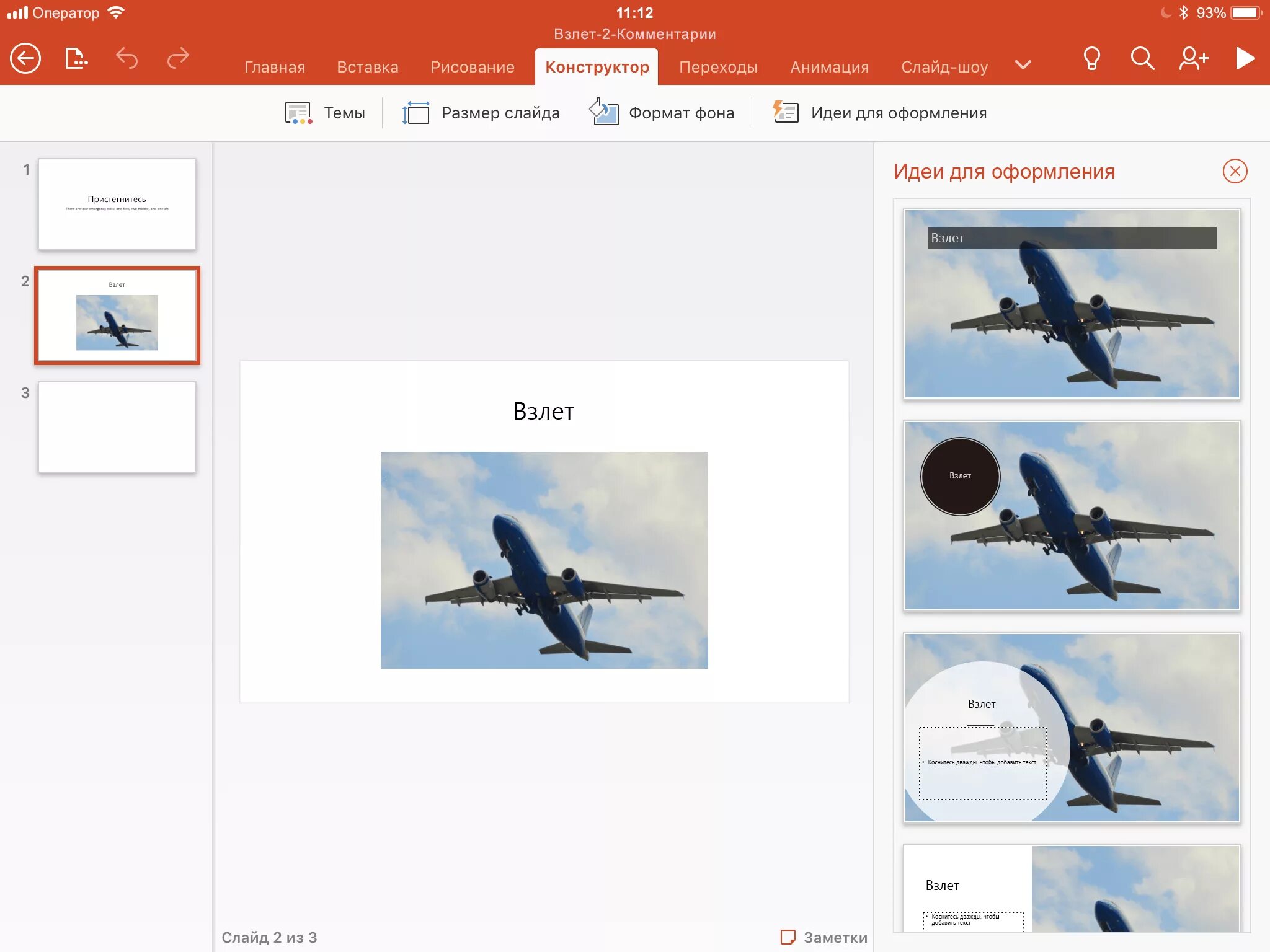Close the design ideas panel
The width and height of the screenshot is (1270, 952).
1235,171
